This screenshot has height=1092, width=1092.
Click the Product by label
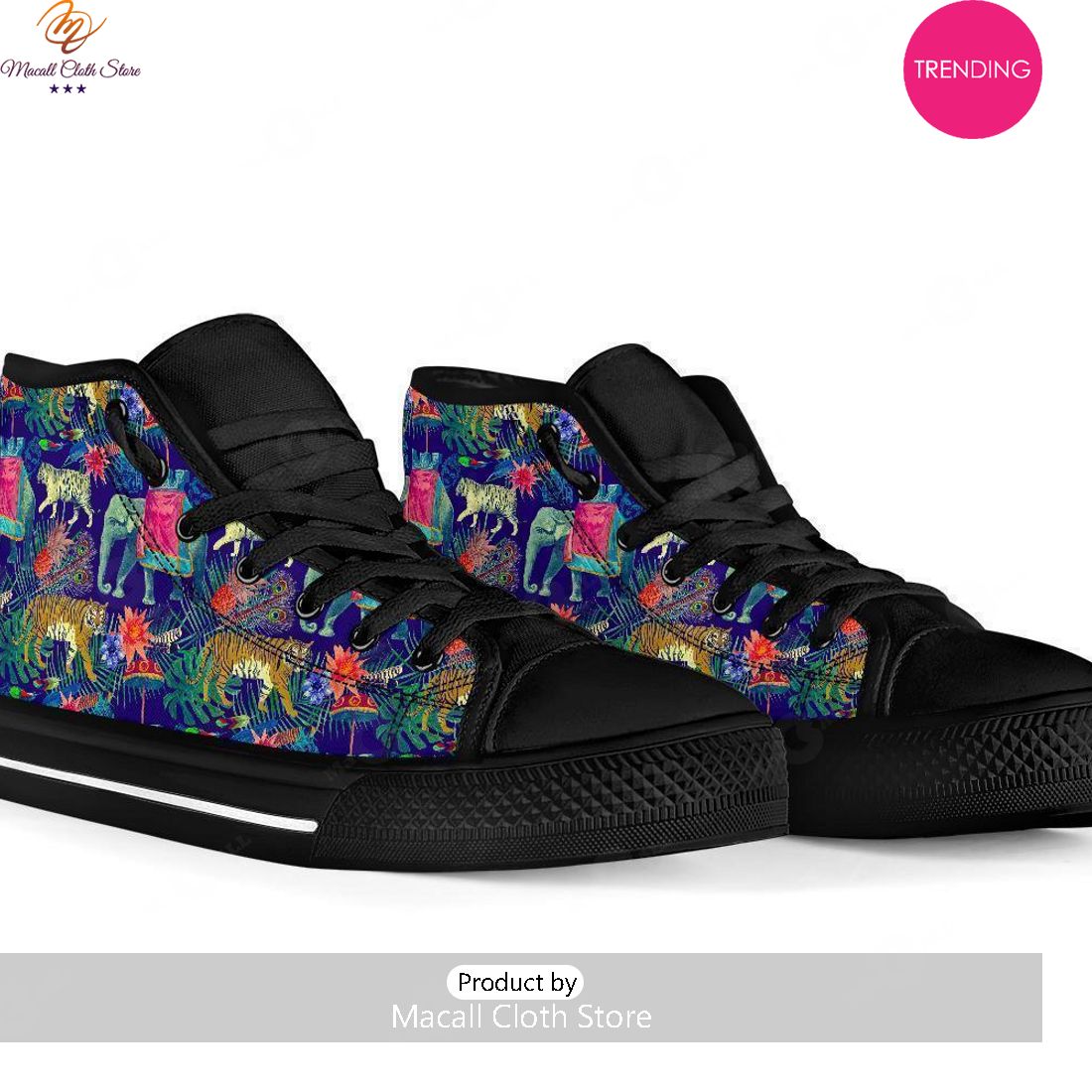pyautogui.click(x=517, y=982)
